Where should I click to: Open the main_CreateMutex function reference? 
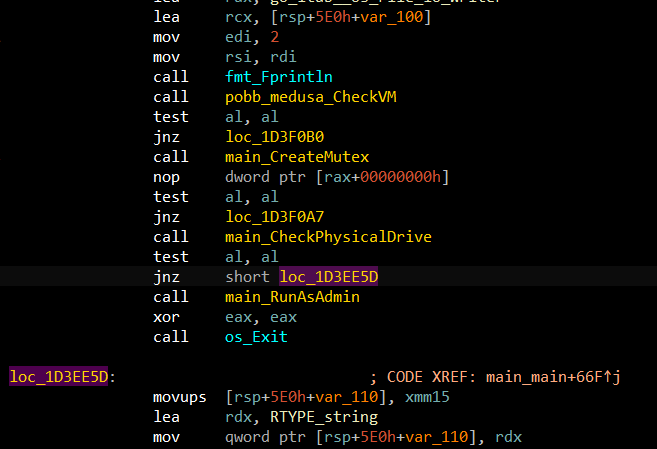(x=297, y=157)
